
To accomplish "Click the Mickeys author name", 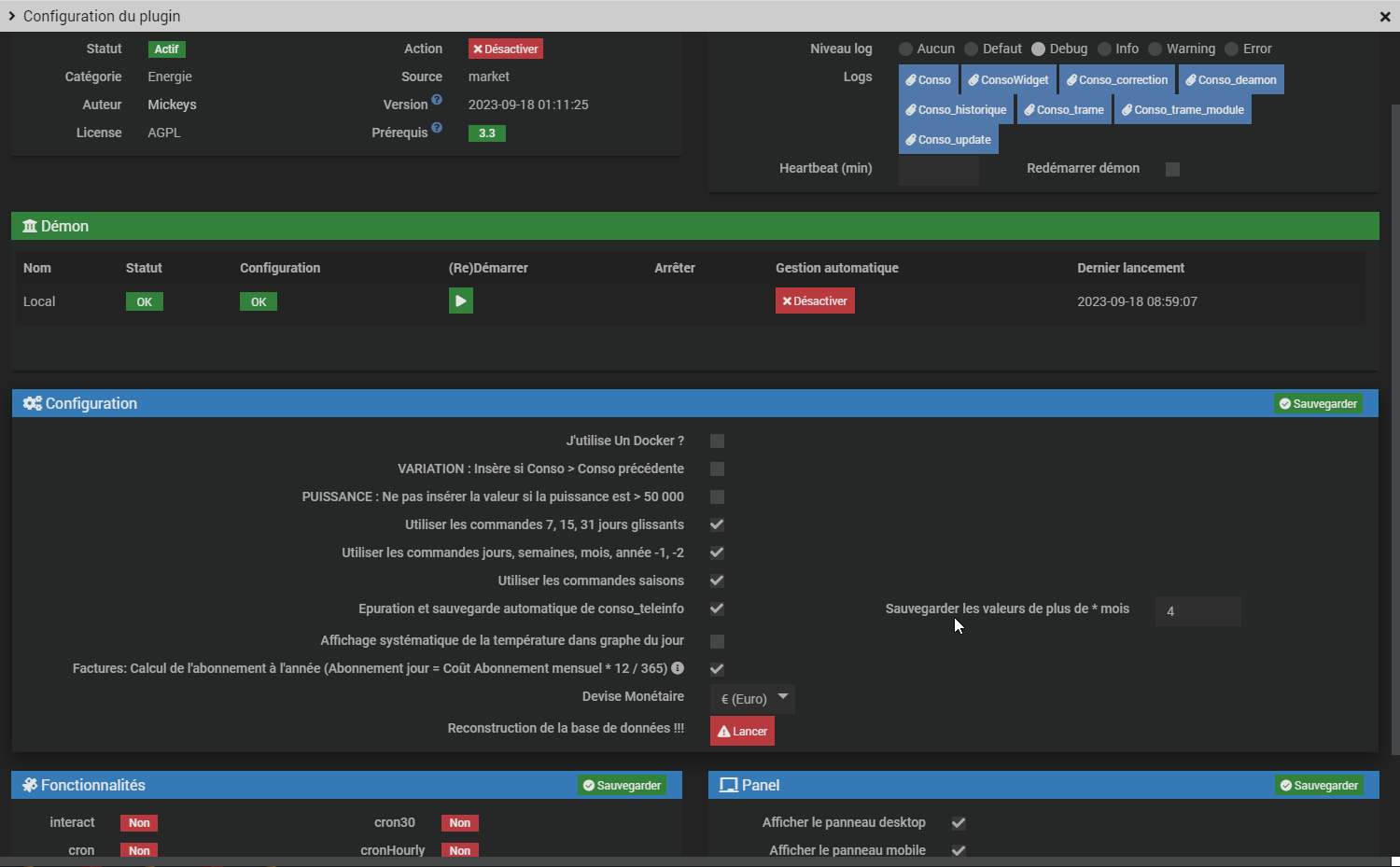I will 172,105.
